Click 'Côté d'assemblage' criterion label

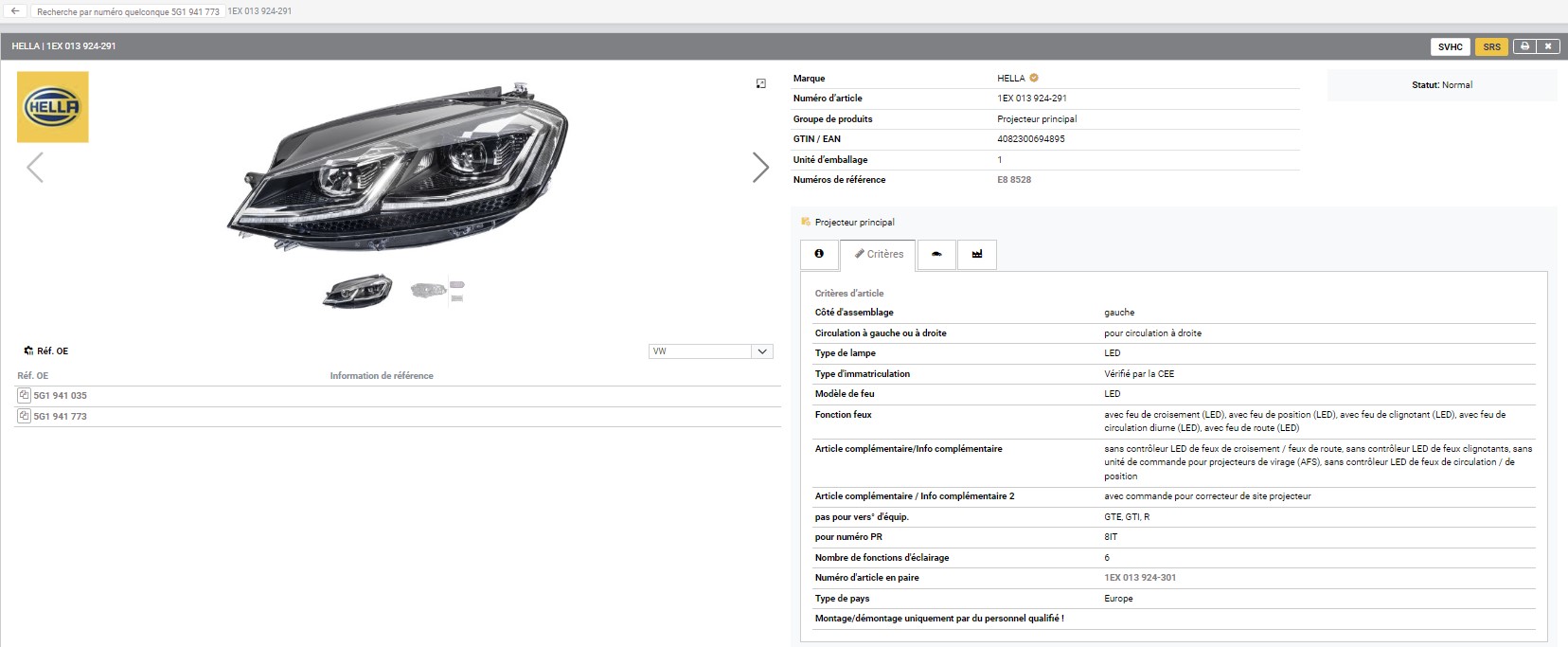854,313
